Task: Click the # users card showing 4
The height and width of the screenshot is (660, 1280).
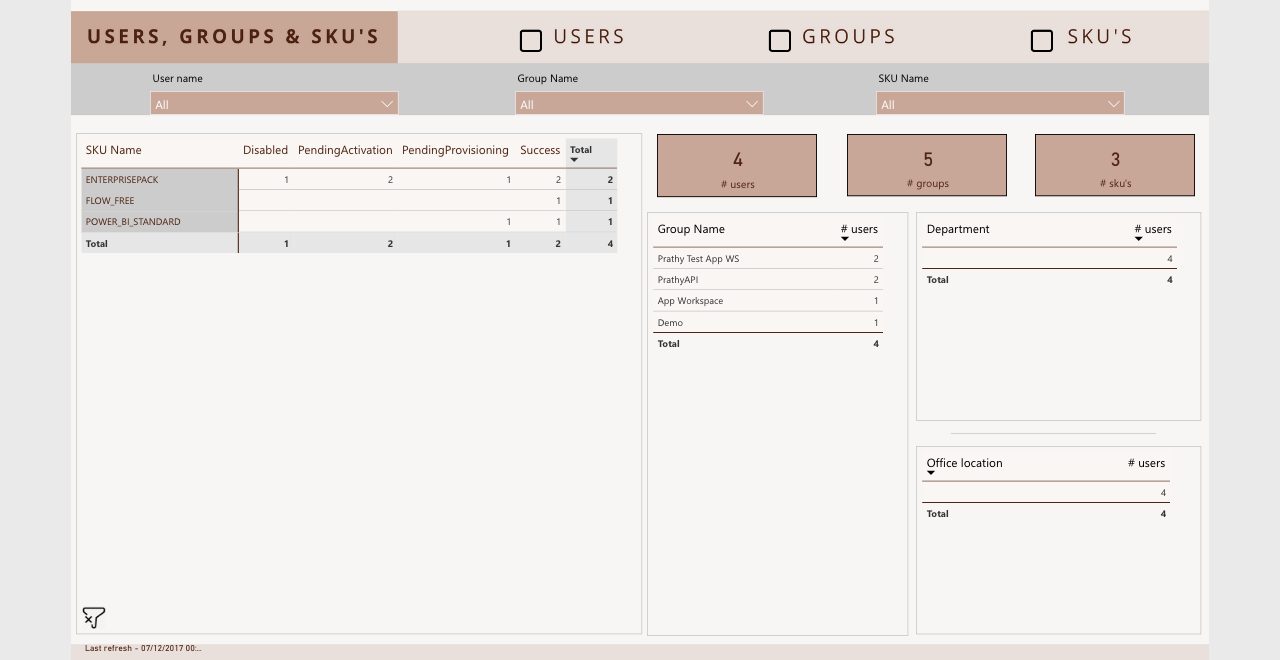Action: click(x=737, y=165)
